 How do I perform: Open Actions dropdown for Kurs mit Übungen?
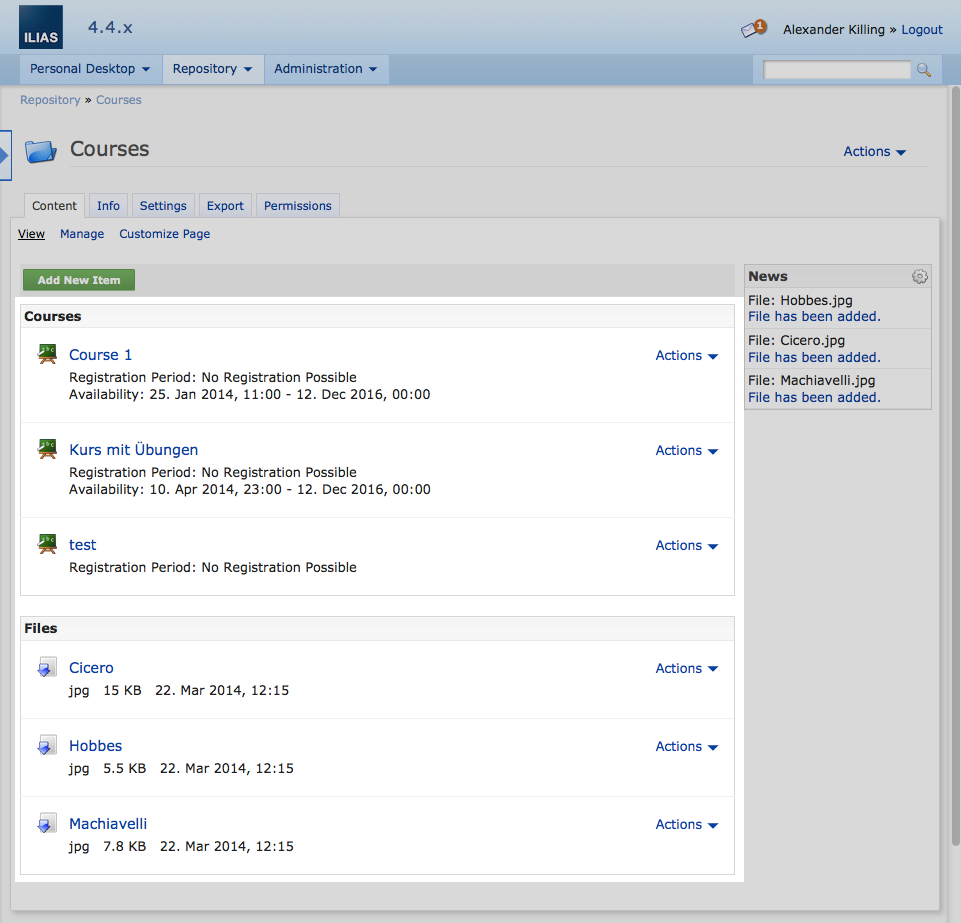point(686,451)
